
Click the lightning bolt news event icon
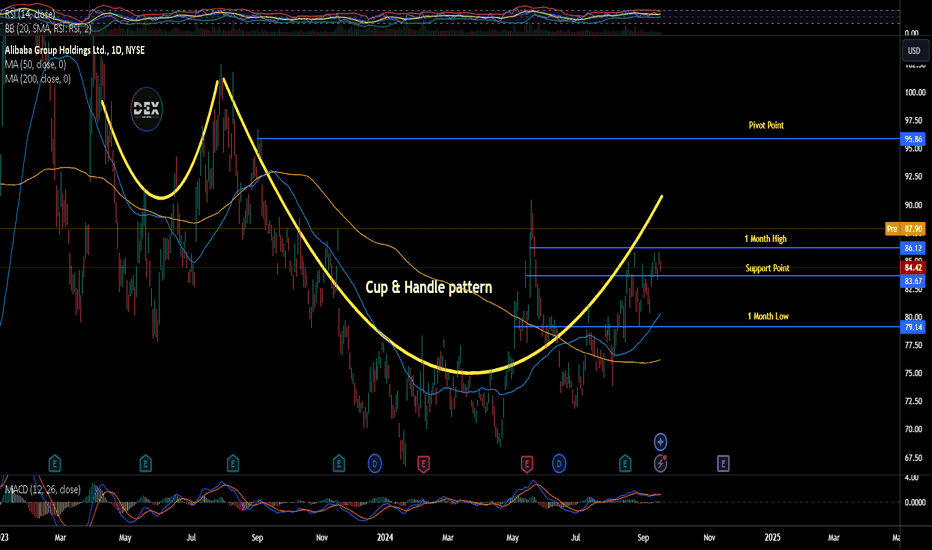point(660,463)
